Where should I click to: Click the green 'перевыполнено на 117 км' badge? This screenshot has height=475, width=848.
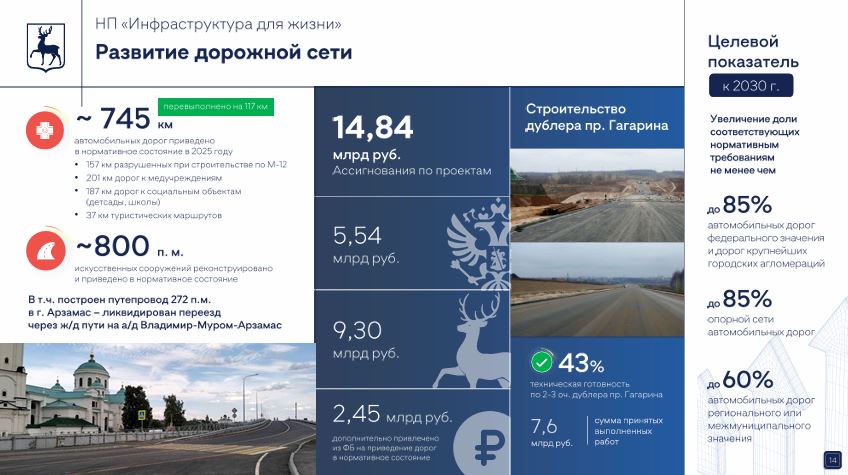click(215, 107)
